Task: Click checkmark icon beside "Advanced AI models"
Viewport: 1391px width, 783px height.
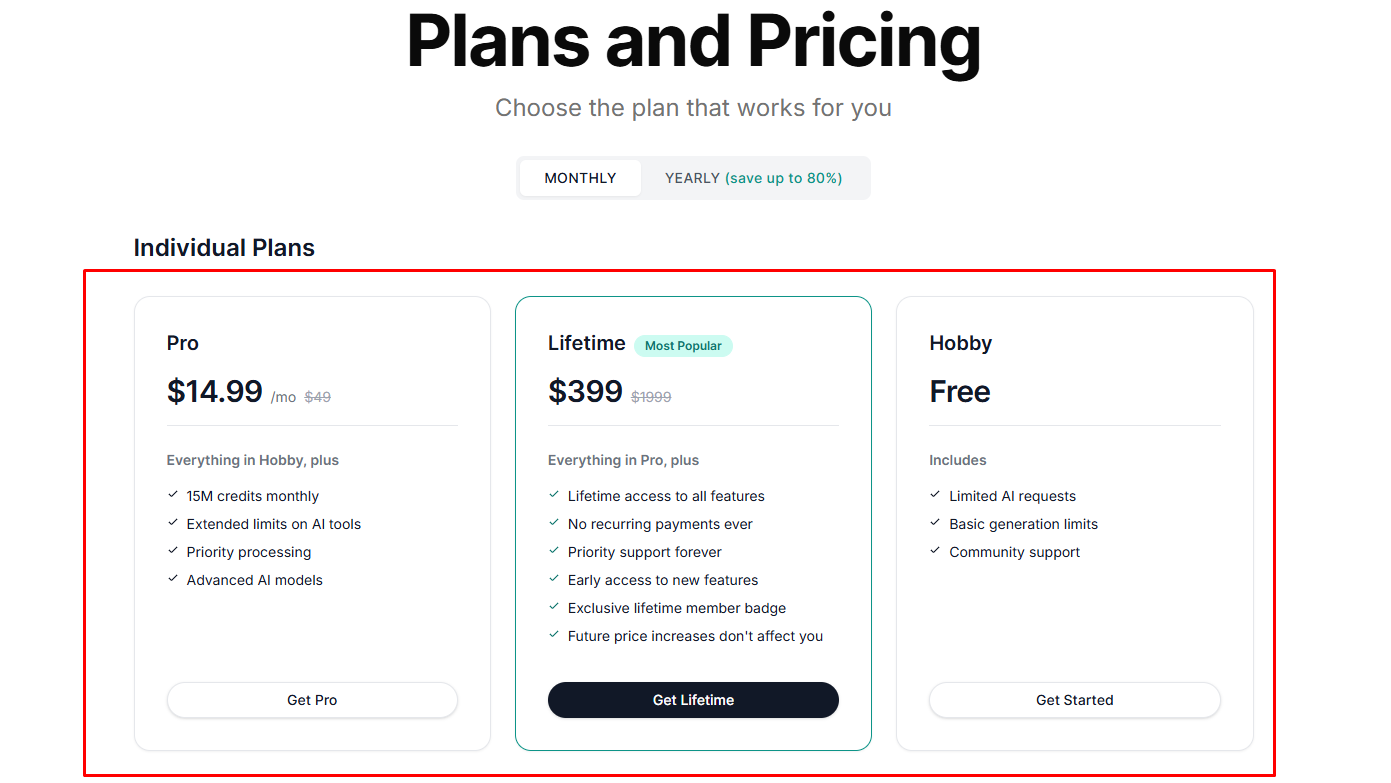Action: click(173, 579)
